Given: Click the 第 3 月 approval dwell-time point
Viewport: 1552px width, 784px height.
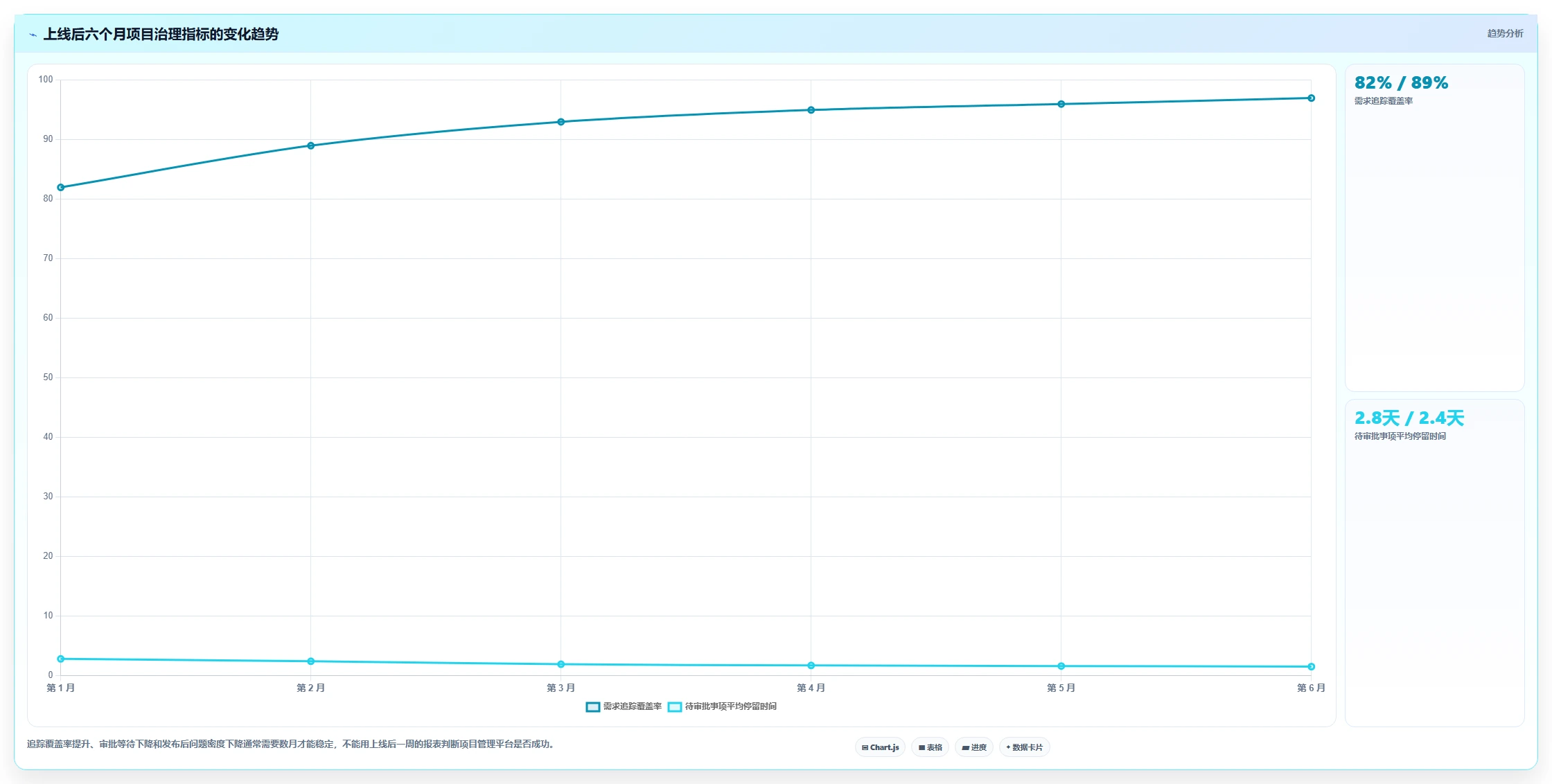Looking at the screenshot, I should (x=561, y=664).
